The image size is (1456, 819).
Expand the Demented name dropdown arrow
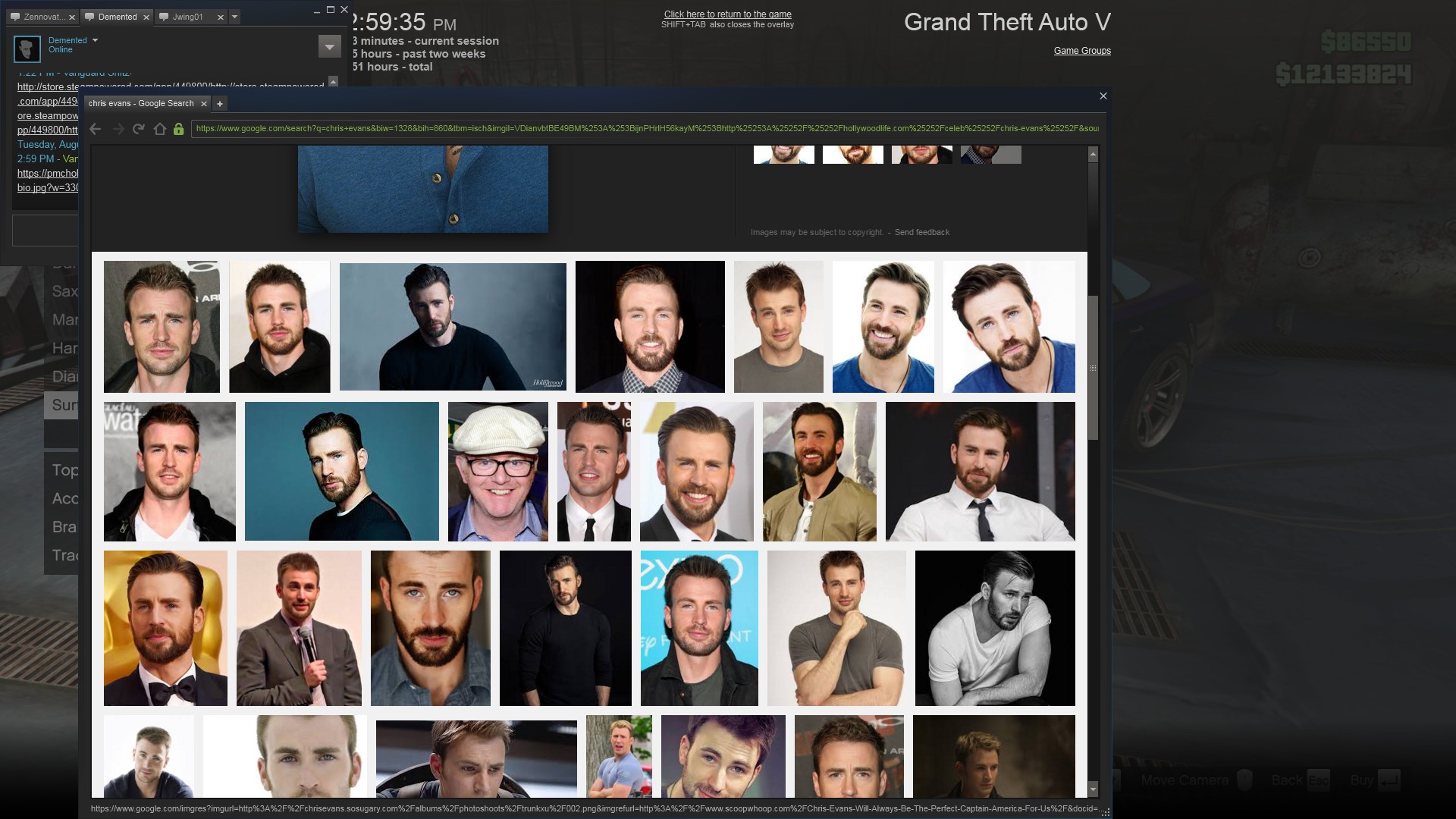(x=95, y=40)
